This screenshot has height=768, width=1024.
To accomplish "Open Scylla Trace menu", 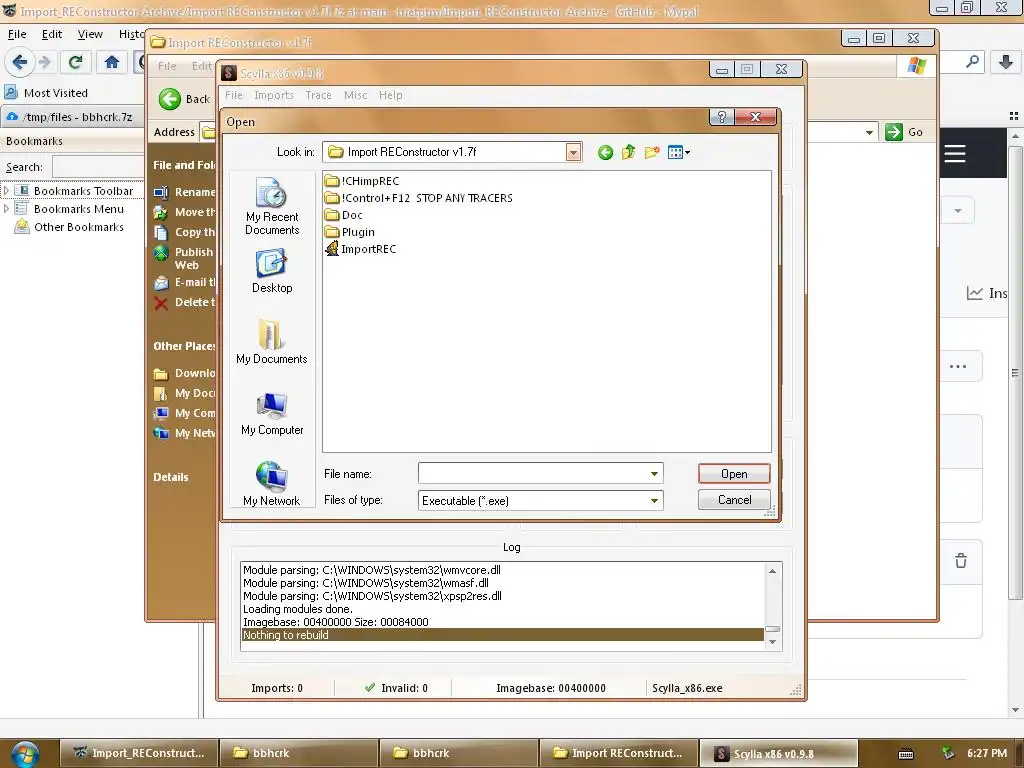I will [x=318, y=95].
